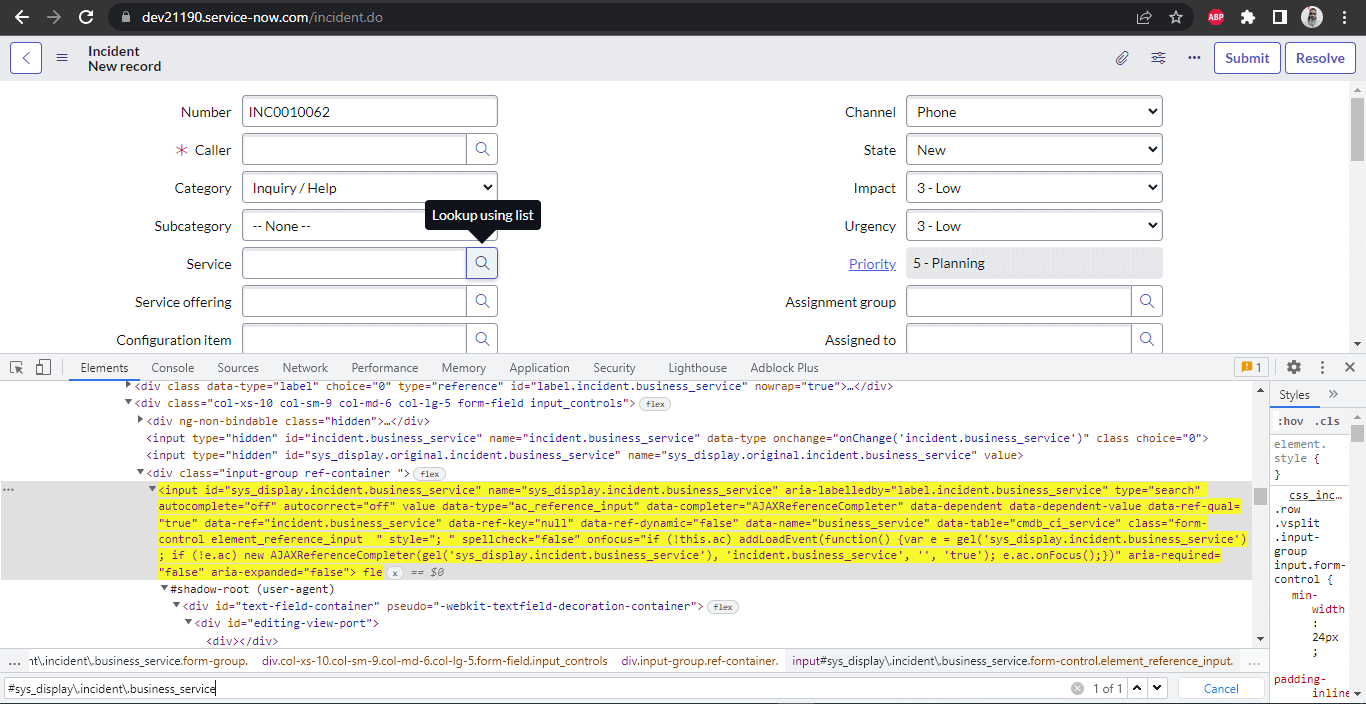Toggle the .cls class editor

[x=1325, y=420]
